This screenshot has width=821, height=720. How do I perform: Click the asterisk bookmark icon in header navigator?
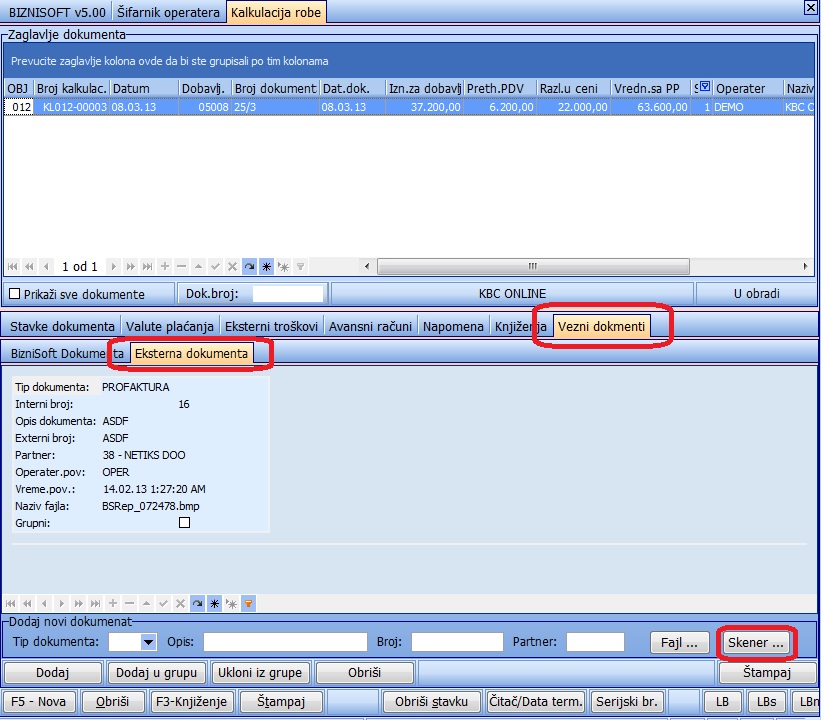tap(267, 267)
